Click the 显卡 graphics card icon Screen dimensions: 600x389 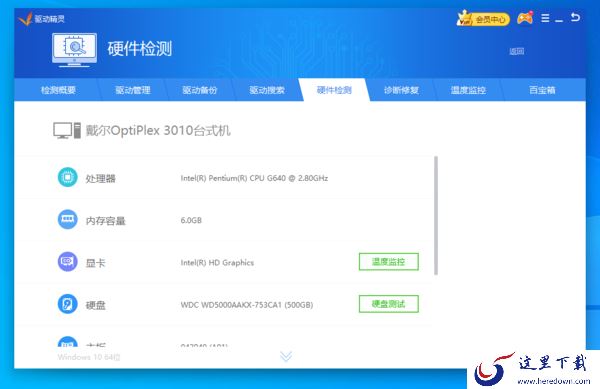pyautogui.click(x=67, y=262)
